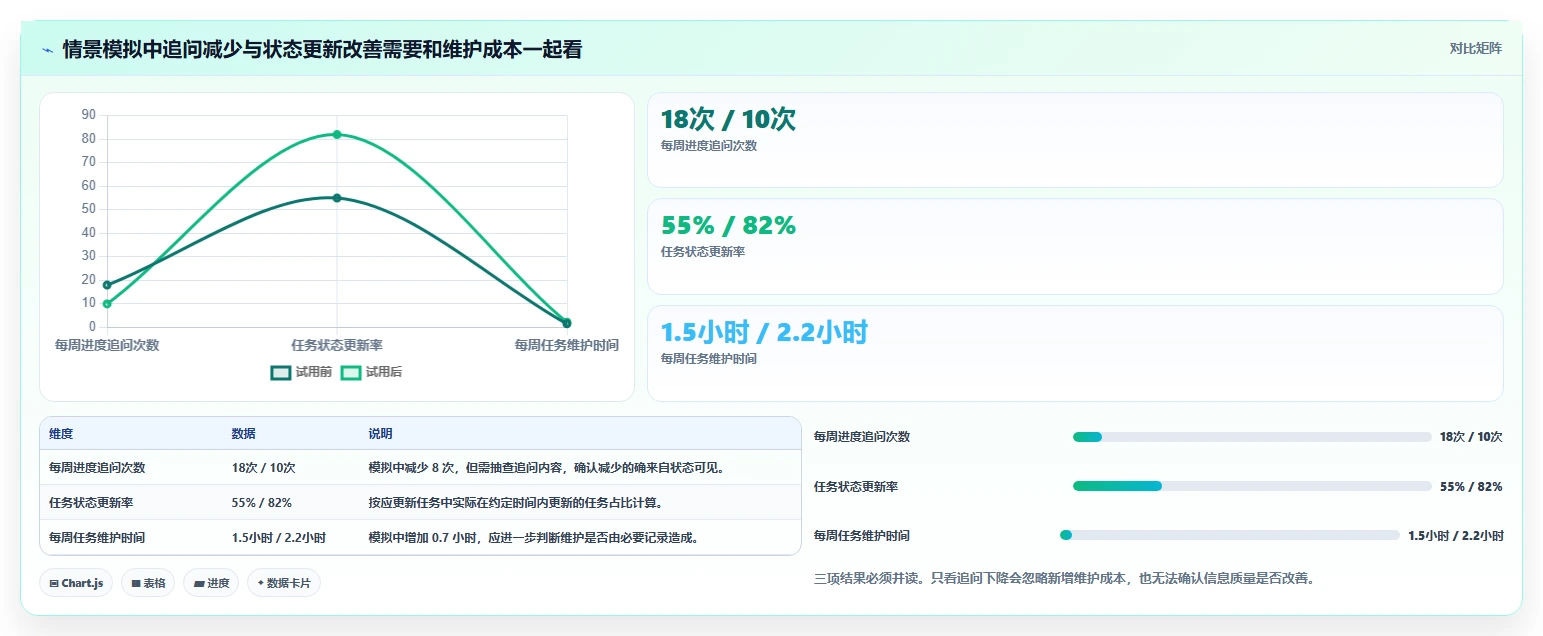Image resolution: width=1543 pixels, height=636 pixels.
Task: Click the progress row label 任务状态更新率
Action: click(x=856, y=486)
